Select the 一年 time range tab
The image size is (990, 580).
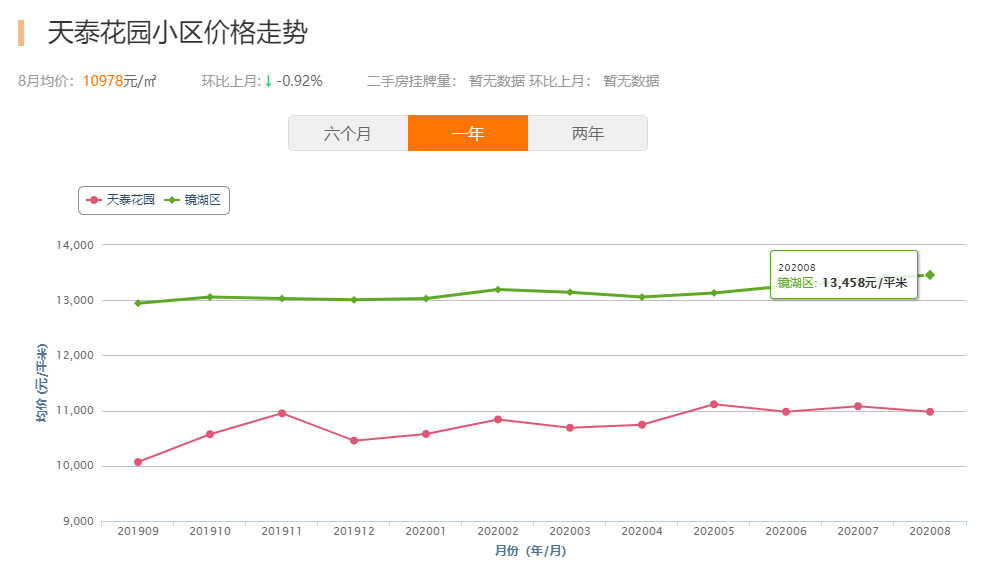coord(468,133)
